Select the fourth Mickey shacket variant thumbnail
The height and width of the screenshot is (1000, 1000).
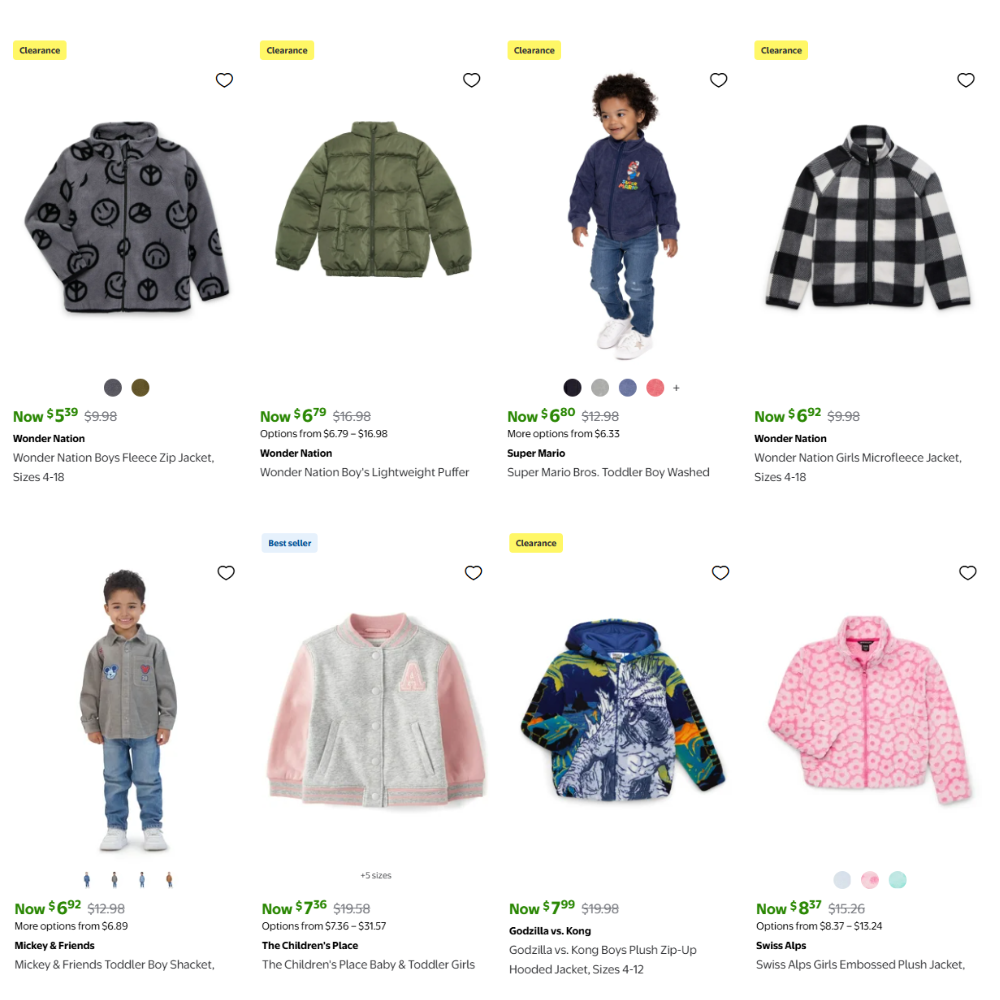coord(170,879)
